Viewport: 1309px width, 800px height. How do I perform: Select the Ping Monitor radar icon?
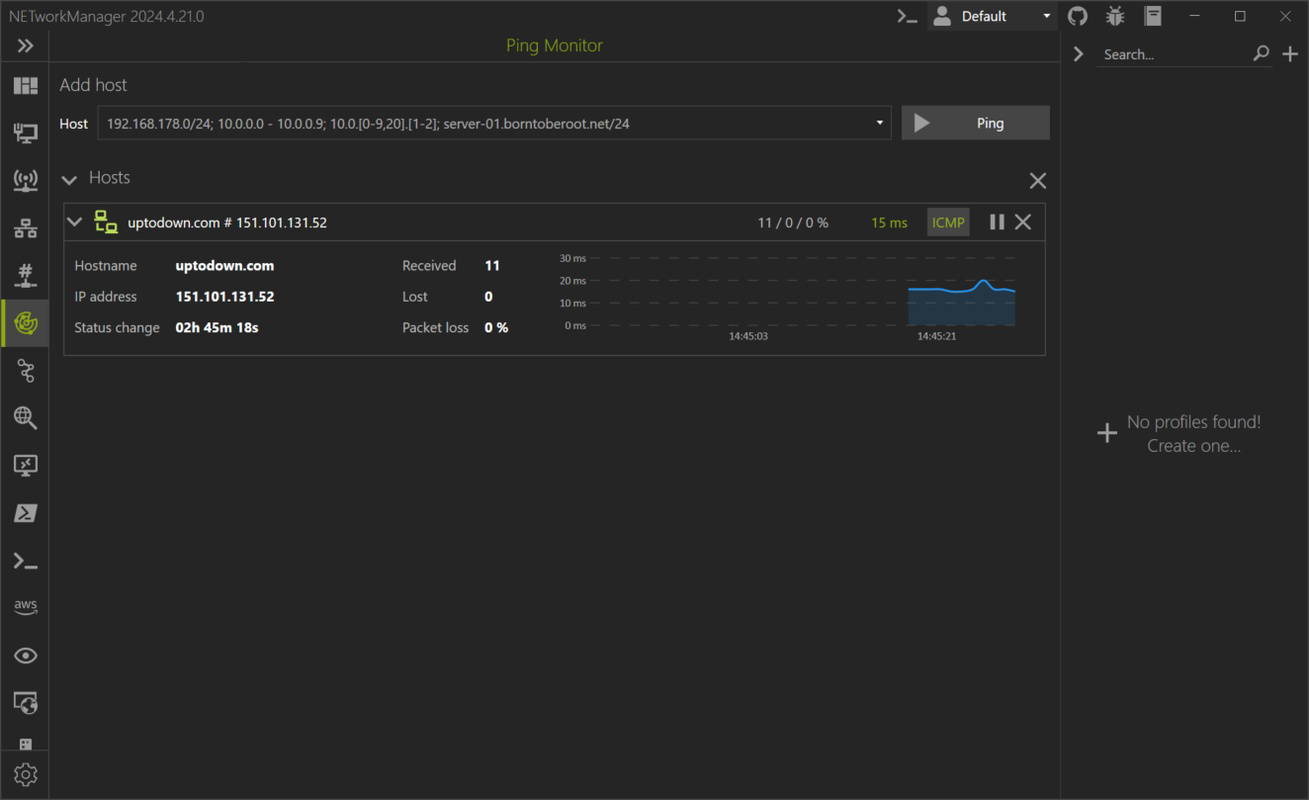tap(25, 323)
